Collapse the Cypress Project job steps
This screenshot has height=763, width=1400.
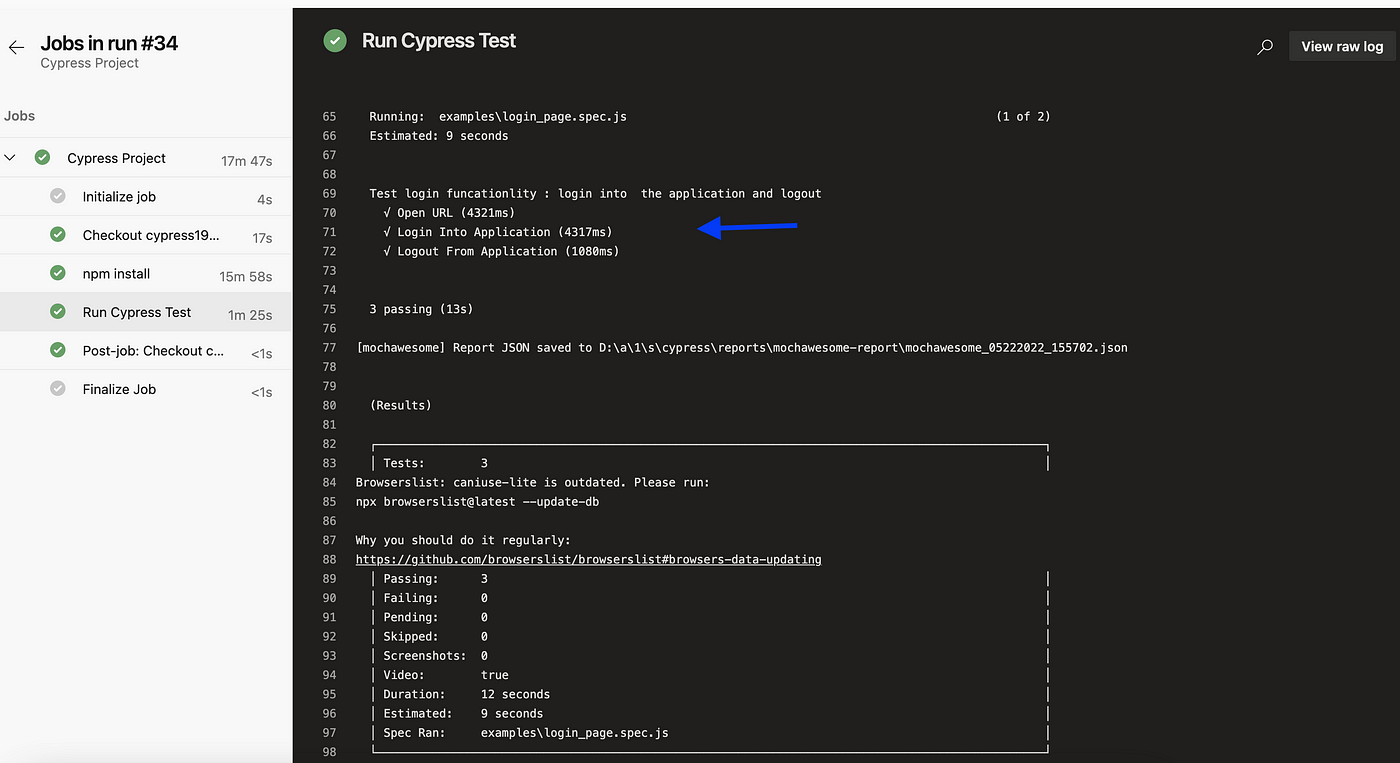pos(10,157)
